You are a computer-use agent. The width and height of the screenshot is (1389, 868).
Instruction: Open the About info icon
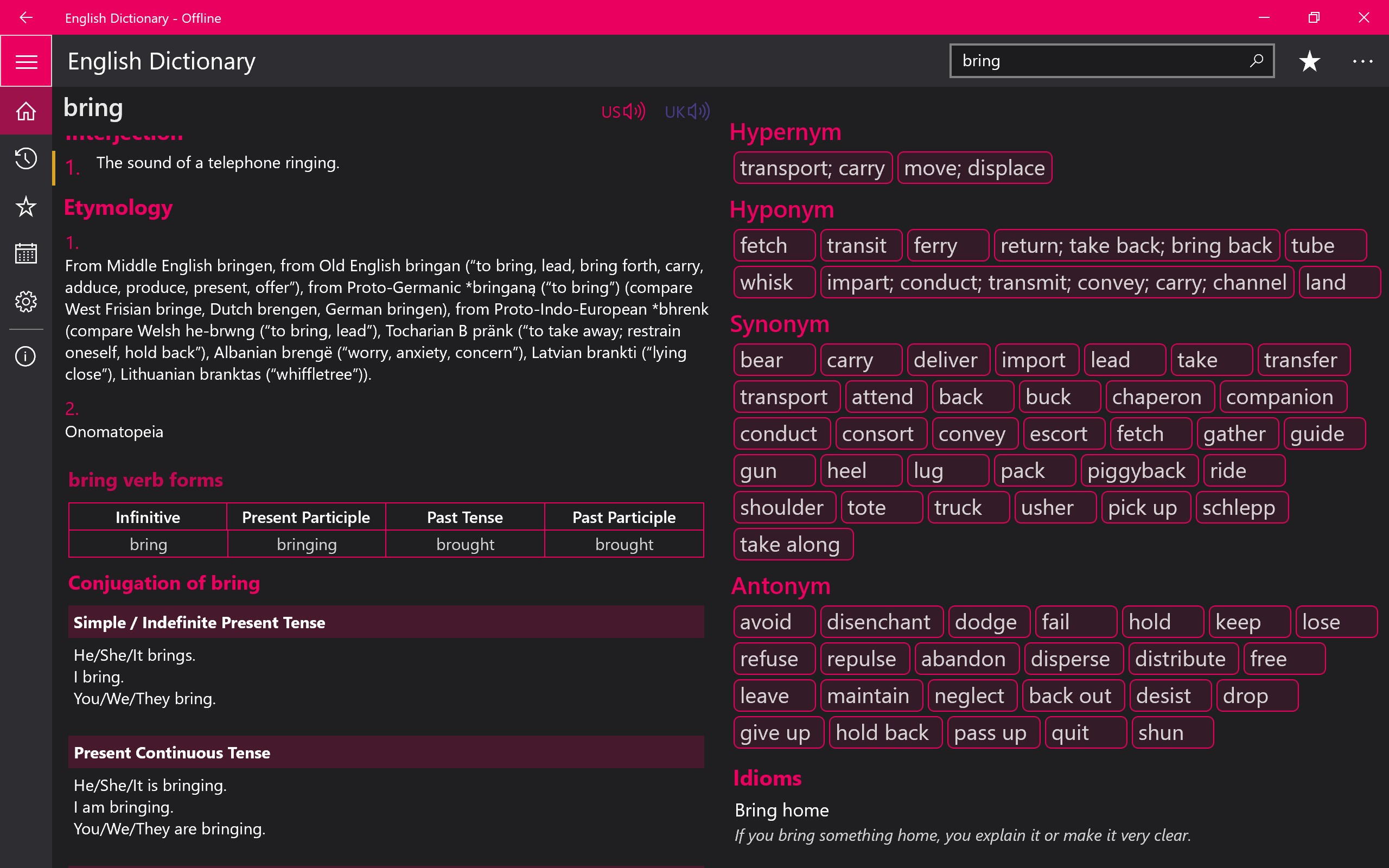click(26, 356)
